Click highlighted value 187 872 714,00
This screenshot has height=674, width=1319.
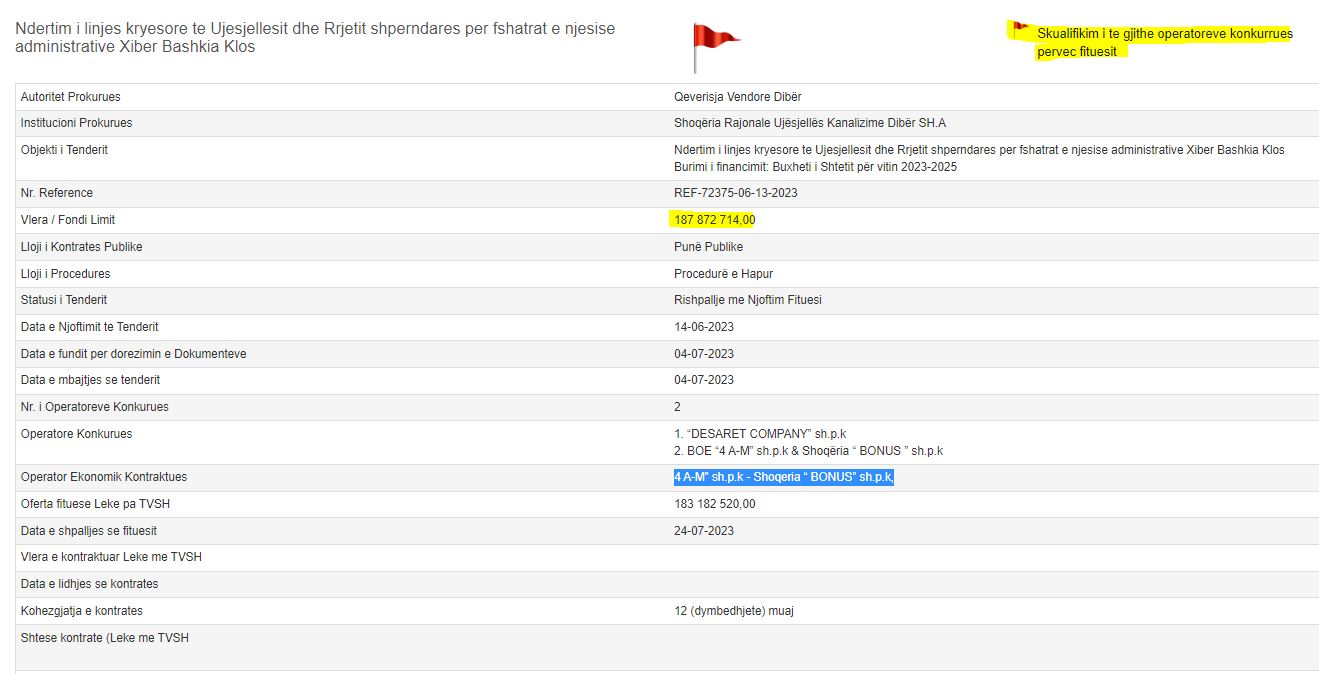[715, 220]
